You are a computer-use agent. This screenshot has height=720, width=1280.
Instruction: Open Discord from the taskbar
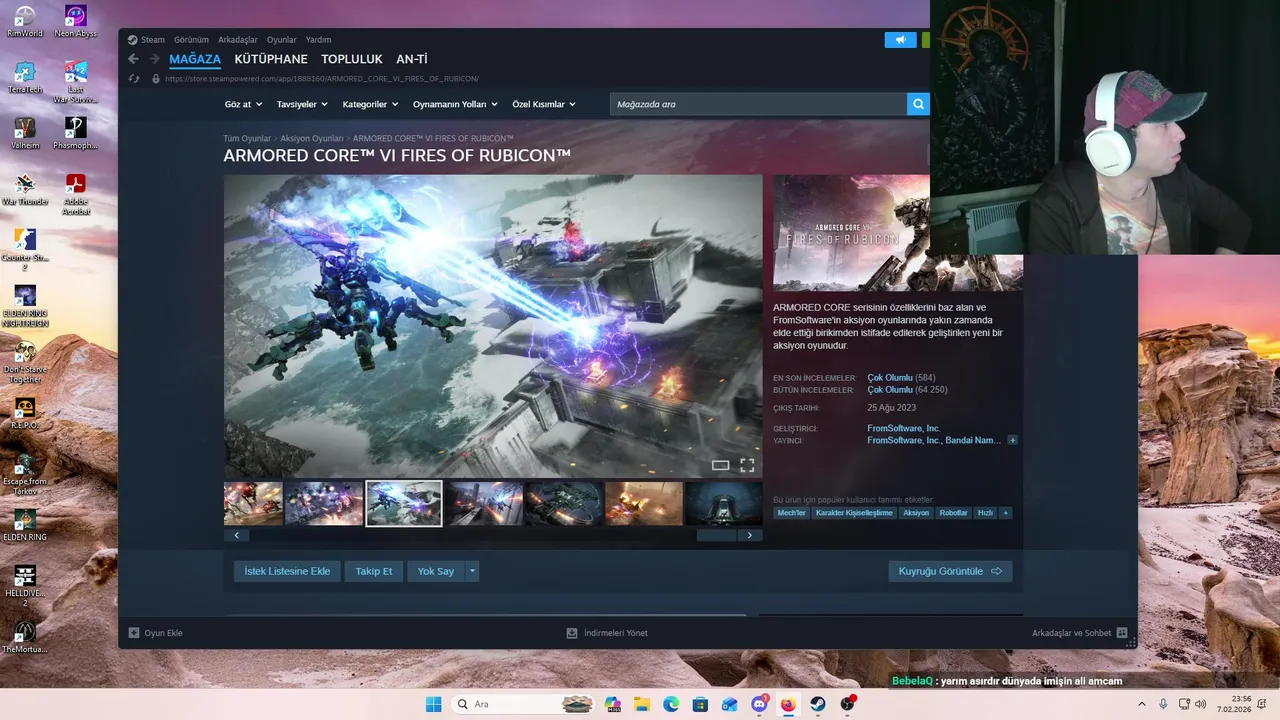759,704
